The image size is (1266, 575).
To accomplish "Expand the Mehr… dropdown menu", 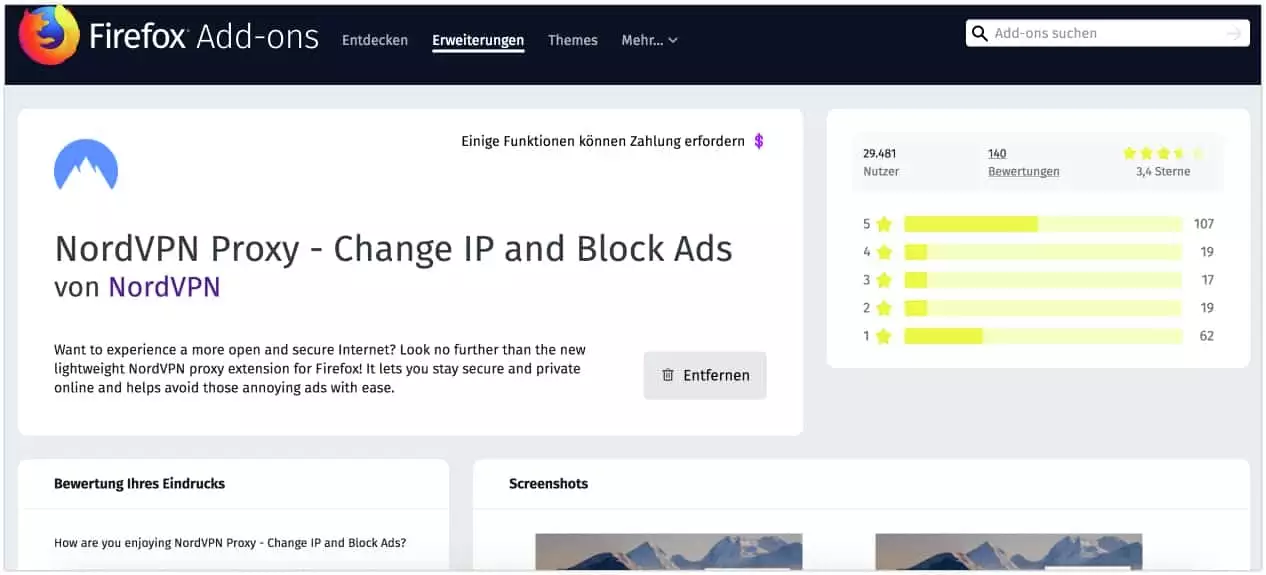I will [x=649, y=41].
